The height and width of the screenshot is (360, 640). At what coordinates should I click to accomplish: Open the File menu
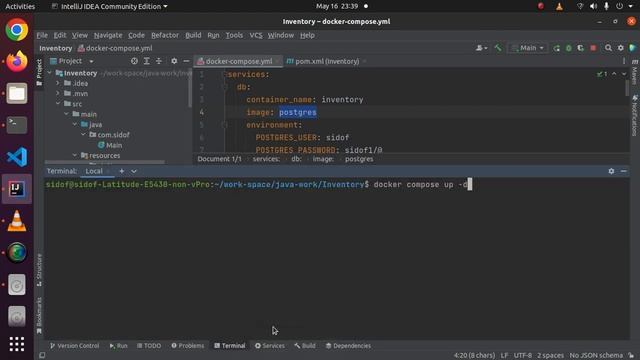click(x=42, y=35)
